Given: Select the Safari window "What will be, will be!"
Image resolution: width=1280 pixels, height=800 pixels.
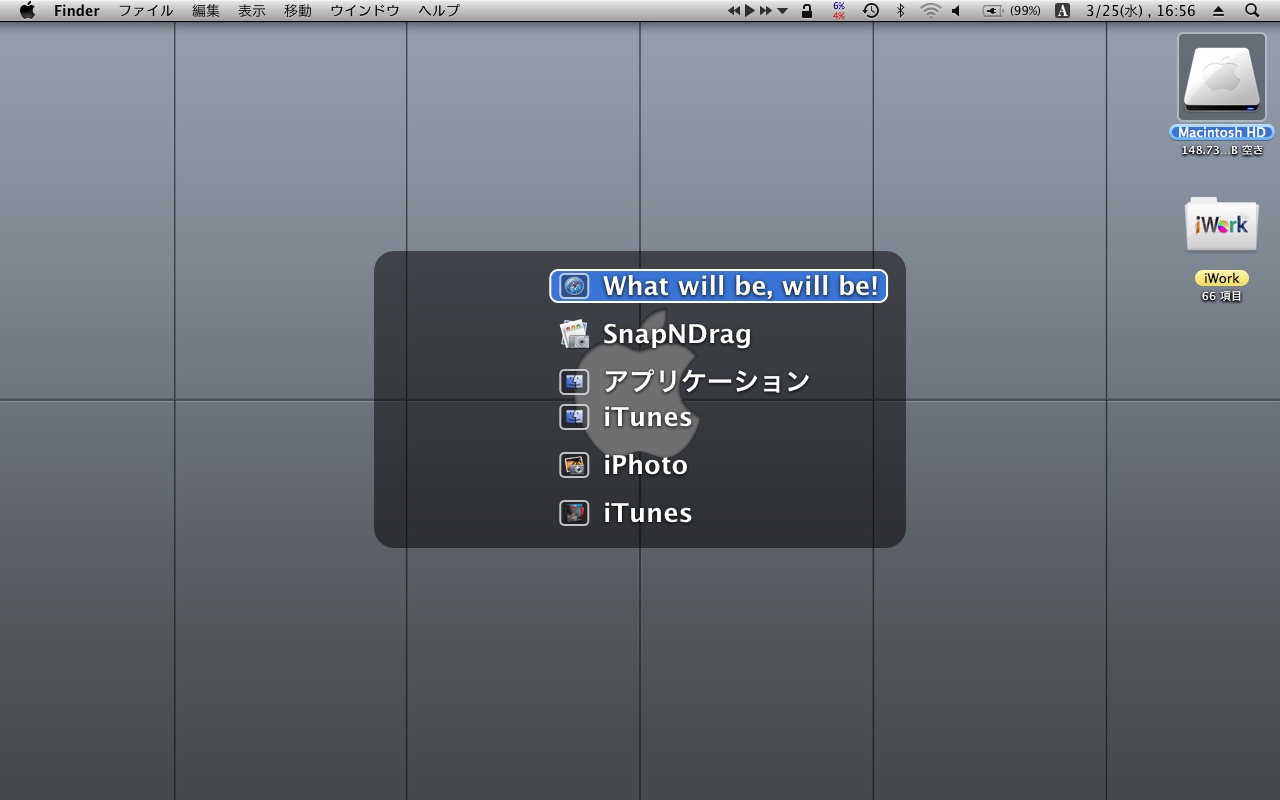Looking at the screenshot, I should click(718, 286).
